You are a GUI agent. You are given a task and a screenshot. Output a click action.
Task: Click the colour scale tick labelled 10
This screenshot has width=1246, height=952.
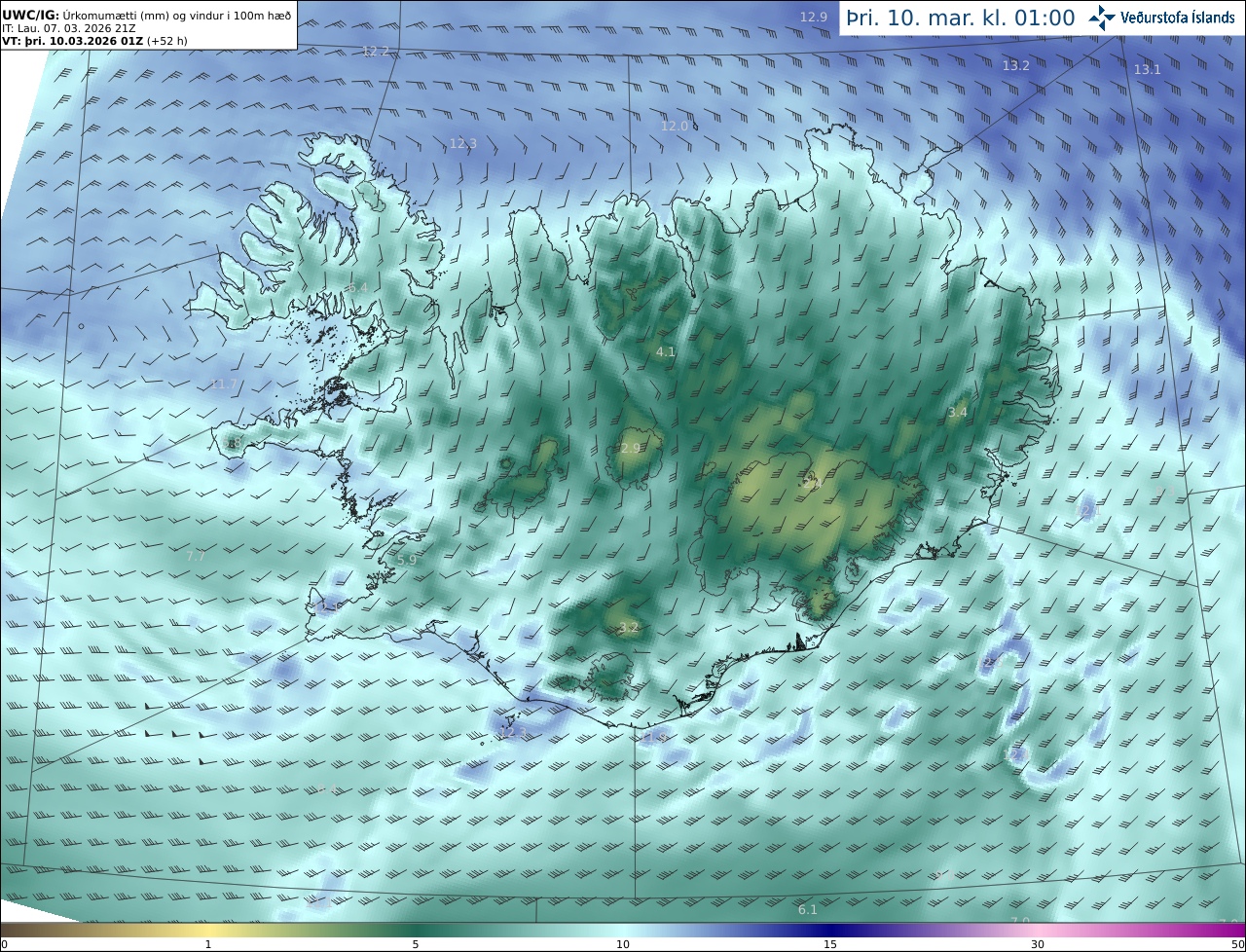click(623, 944)
